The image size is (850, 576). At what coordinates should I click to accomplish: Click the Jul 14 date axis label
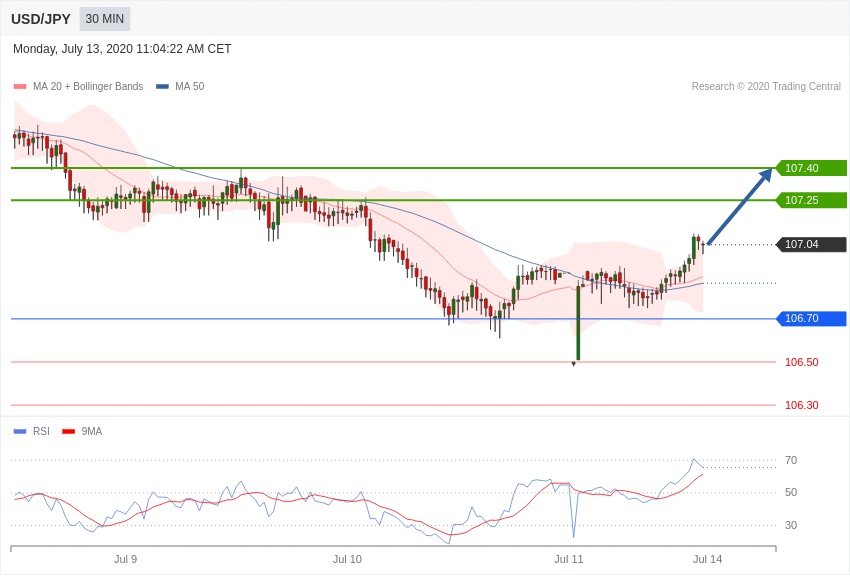[x=707, y=559]
